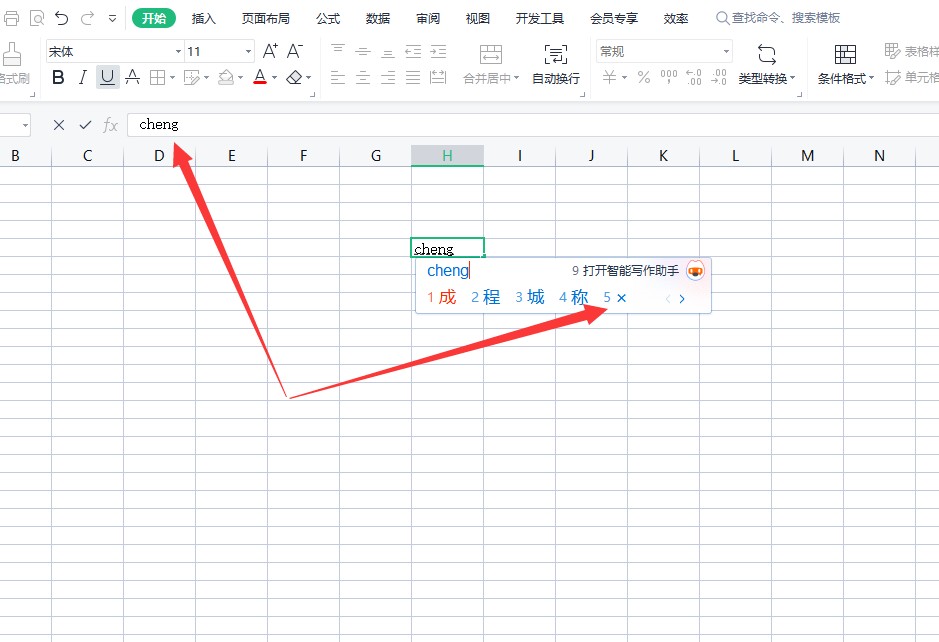Image resolution: width=939 pixels, height=642 pixels.
Task: Open 打开智能写作助手 in IME popup
Action: pos(625,271)
